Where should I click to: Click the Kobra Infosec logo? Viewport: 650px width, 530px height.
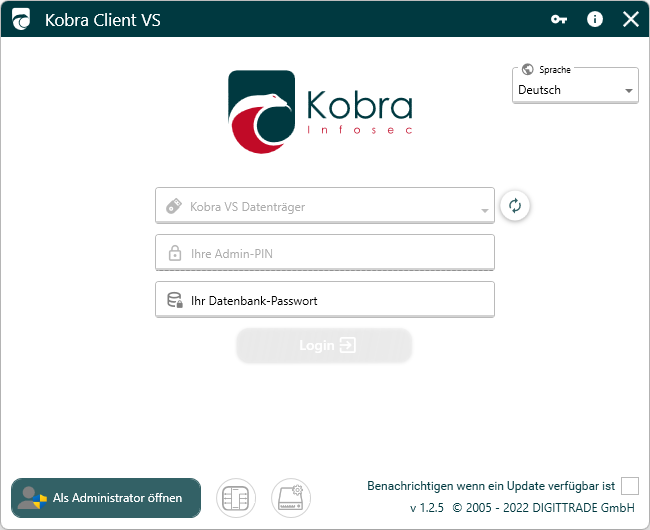coord(320,112)
